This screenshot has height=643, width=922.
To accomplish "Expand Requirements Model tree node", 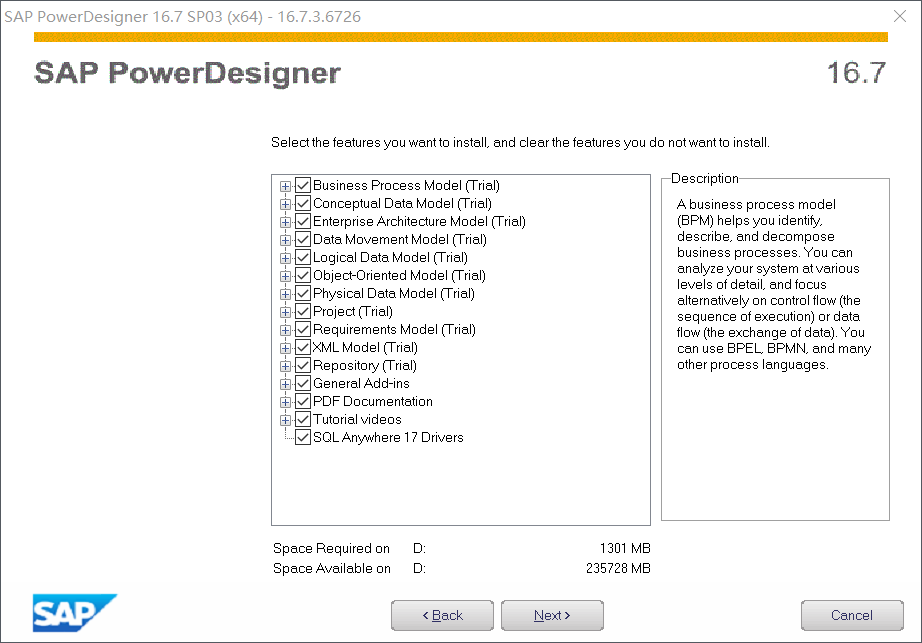I will (x=285, y=330).
